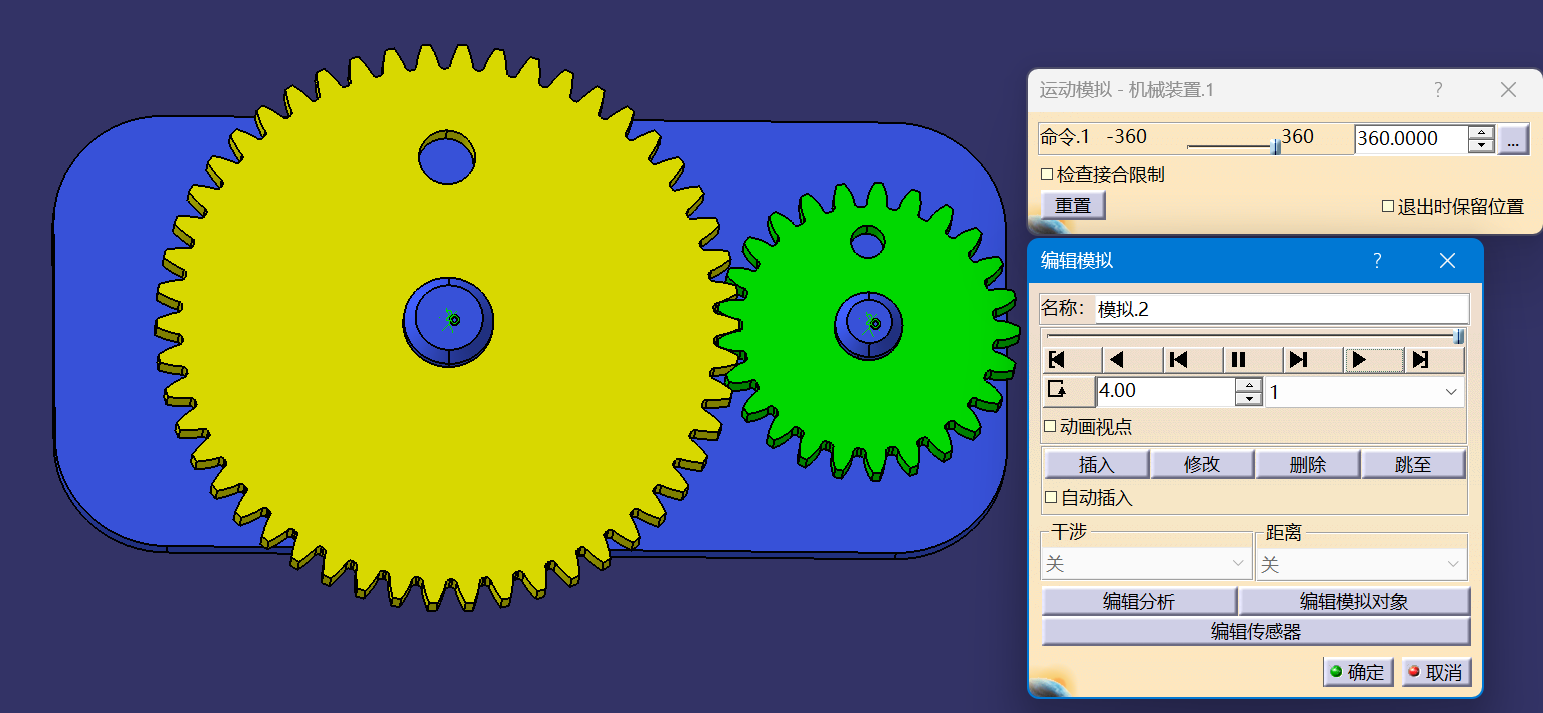Enable 检查接合限制 checkbox
The image size is (1543, 713).
[x=1048, y=175]
